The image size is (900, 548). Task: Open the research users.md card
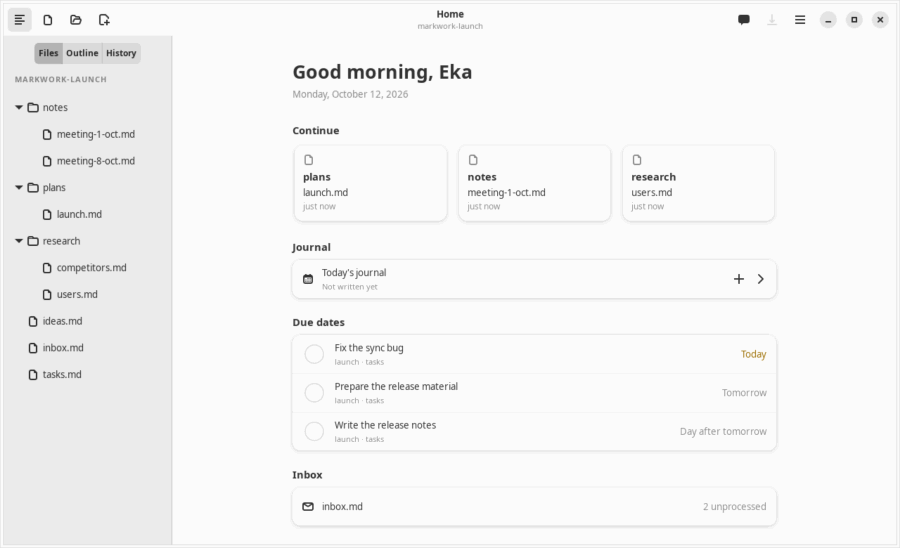coord(699,183)
